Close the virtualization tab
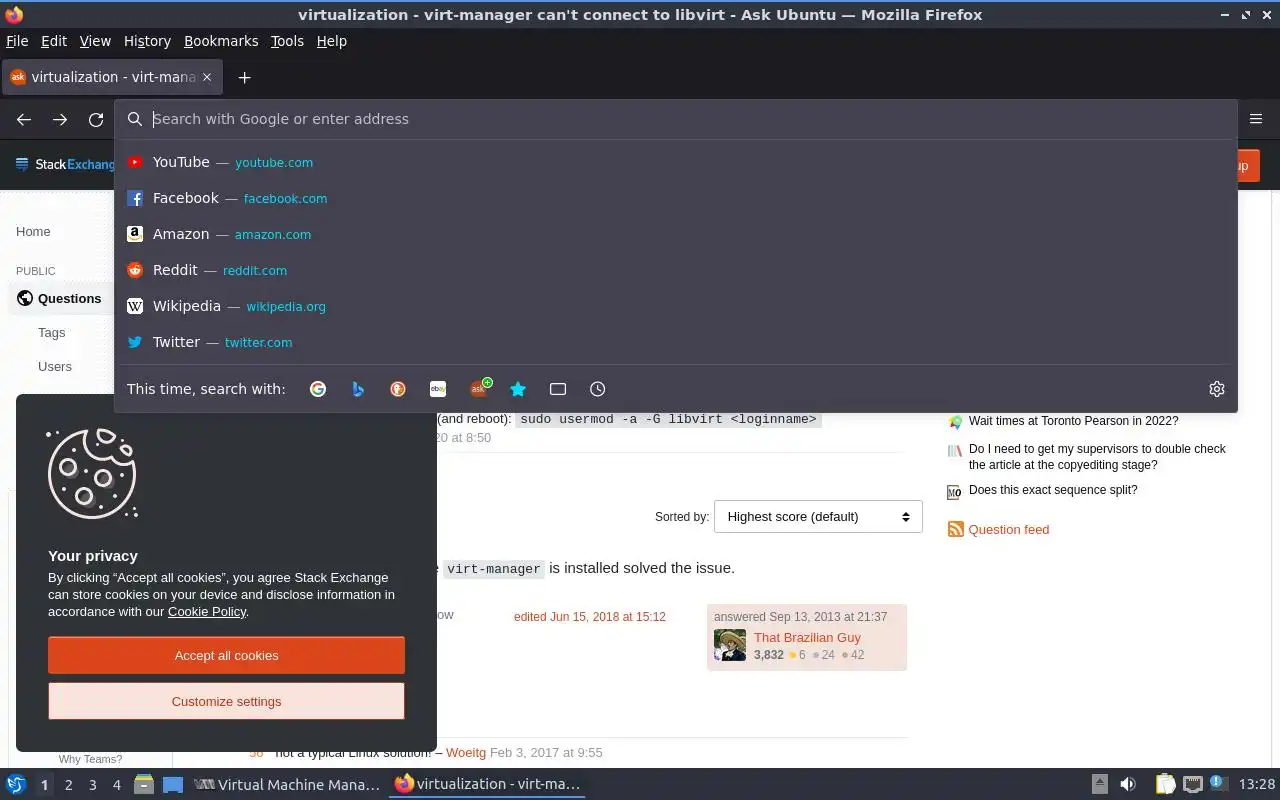Image resolution: width=1280 pixels, height=800 pixels. point(207,77)
